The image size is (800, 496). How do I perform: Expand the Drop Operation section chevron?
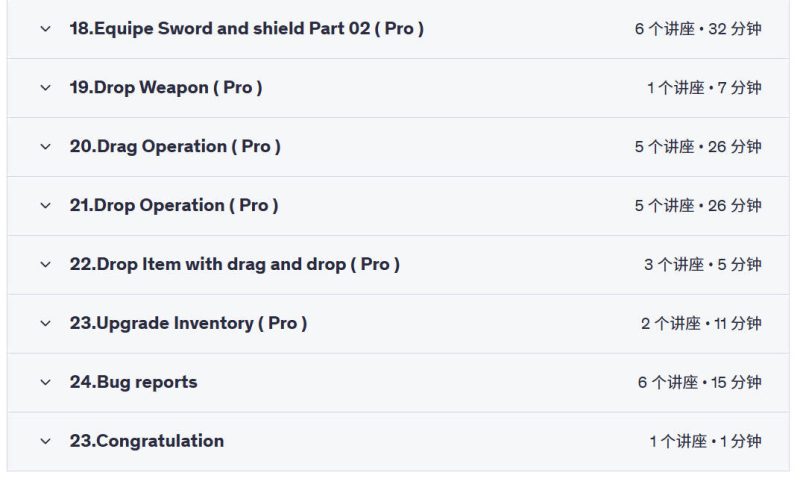point(45,206)
